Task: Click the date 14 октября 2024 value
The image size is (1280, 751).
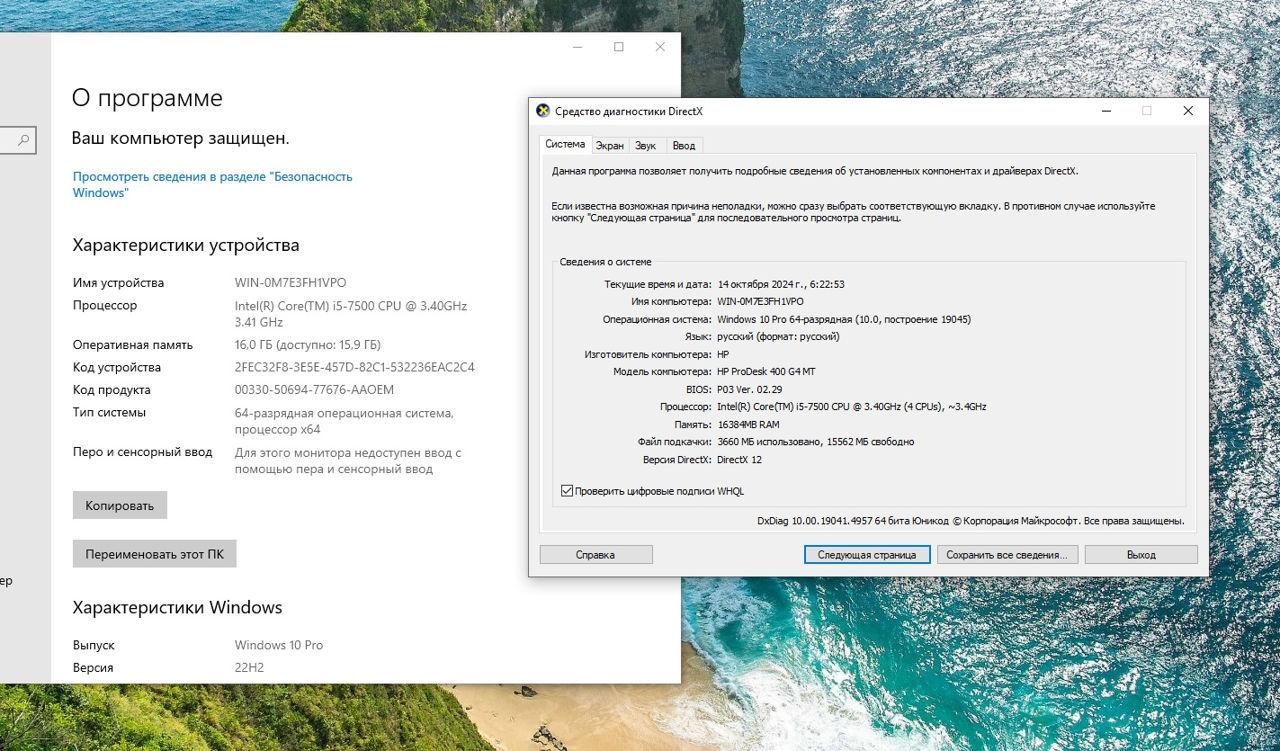Action: [781, 285]
